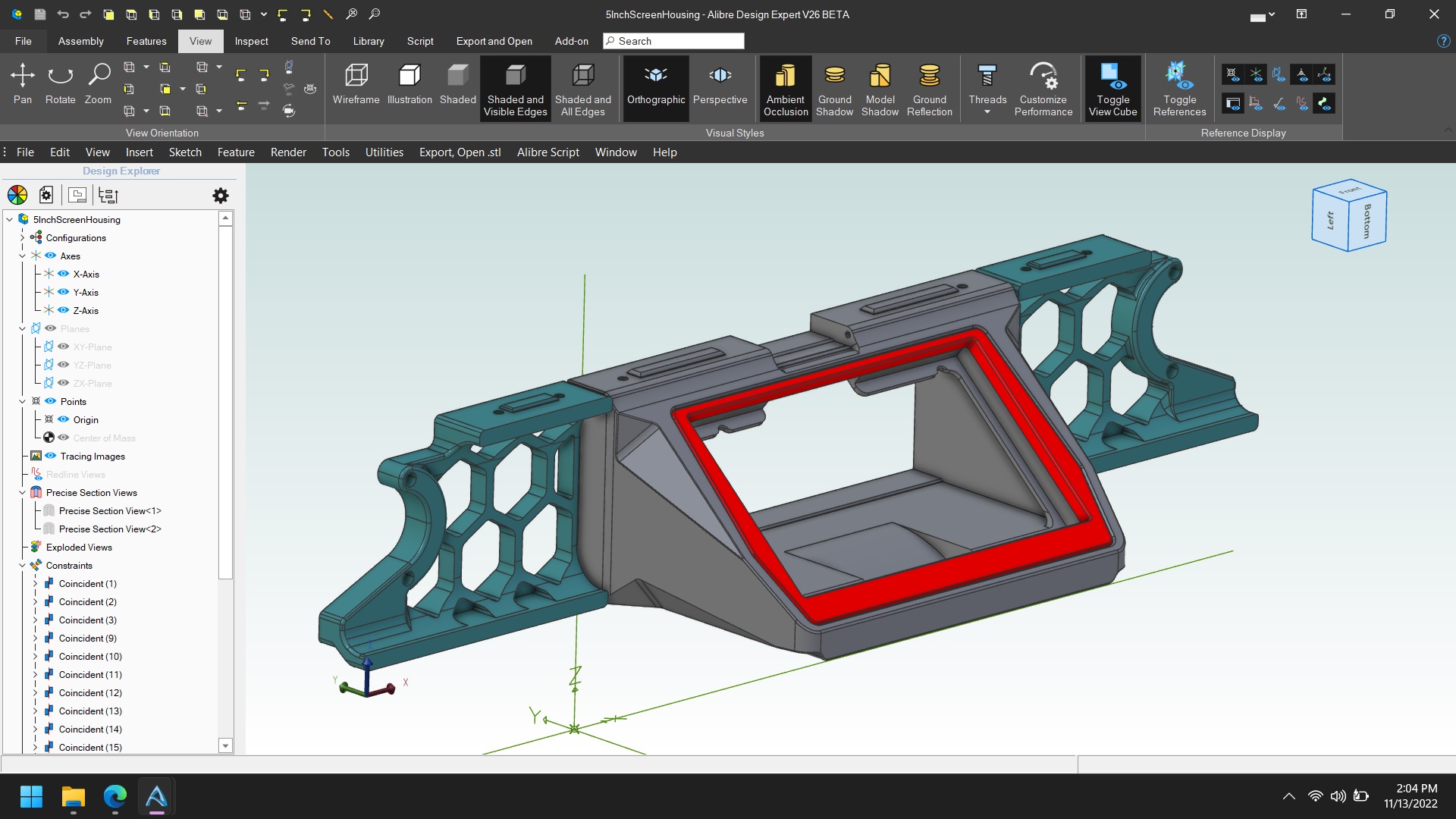Hide the X-Axis using its eye icon
The width and height of the screenshot is (1456, 819).
64,274
